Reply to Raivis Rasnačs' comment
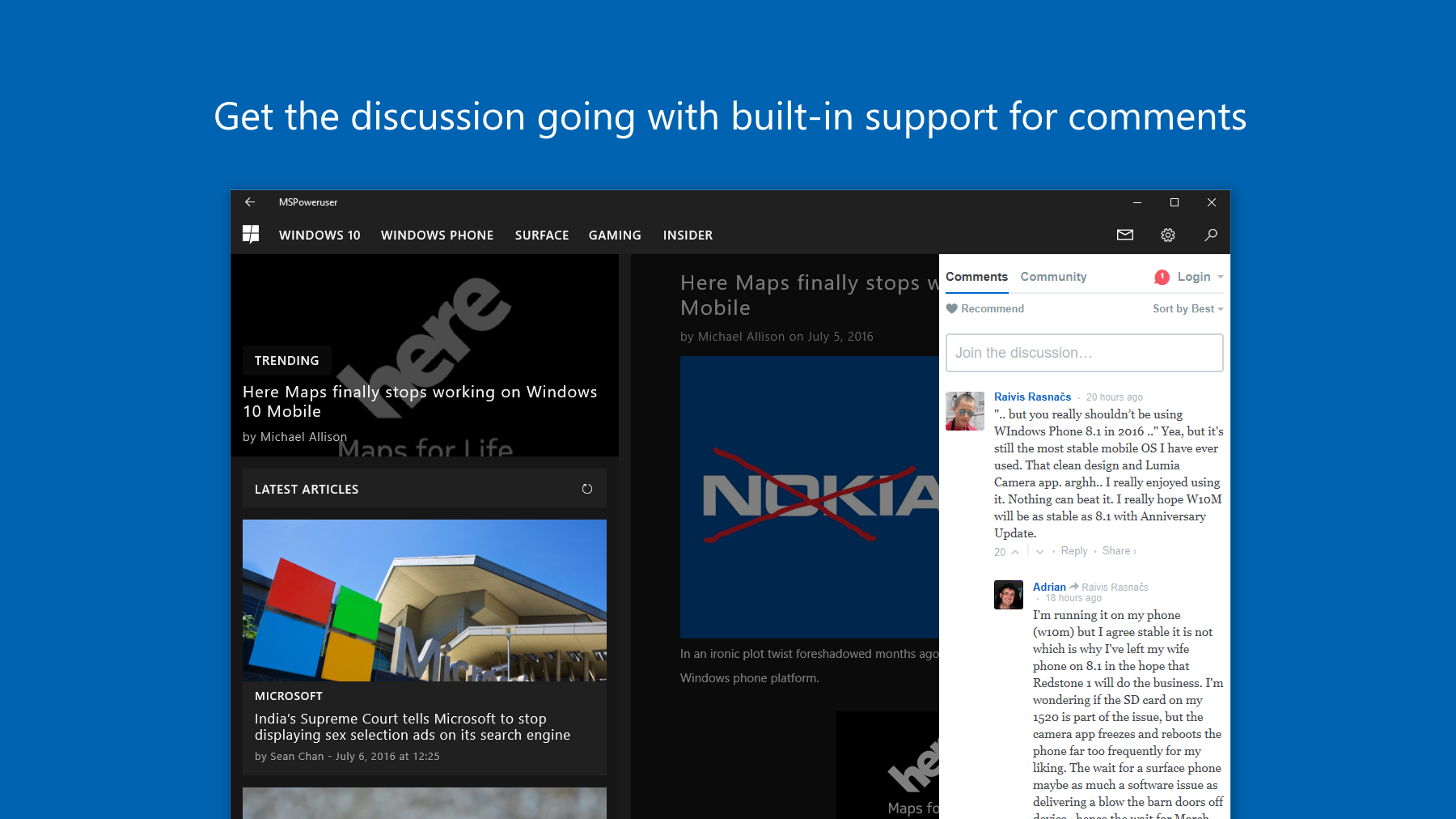This screenshot has width=1456, height=819. click(1074, 551)
